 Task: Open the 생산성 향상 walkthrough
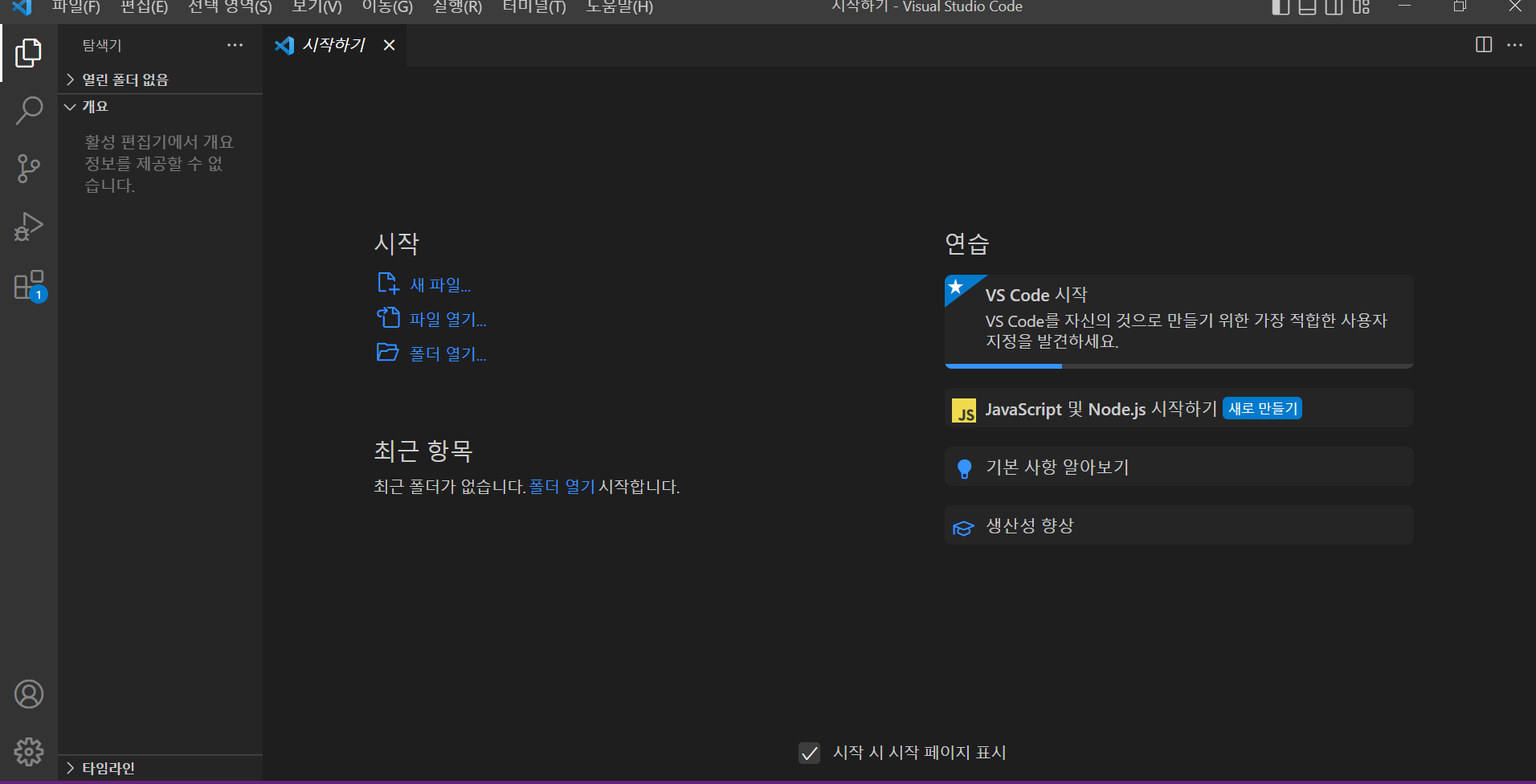point(1179,526)
